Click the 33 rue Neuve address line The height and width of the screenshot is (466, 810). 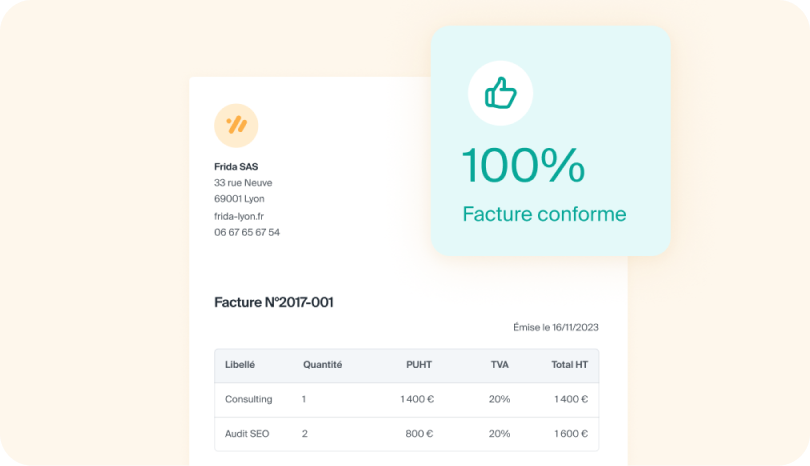[243, 183]
